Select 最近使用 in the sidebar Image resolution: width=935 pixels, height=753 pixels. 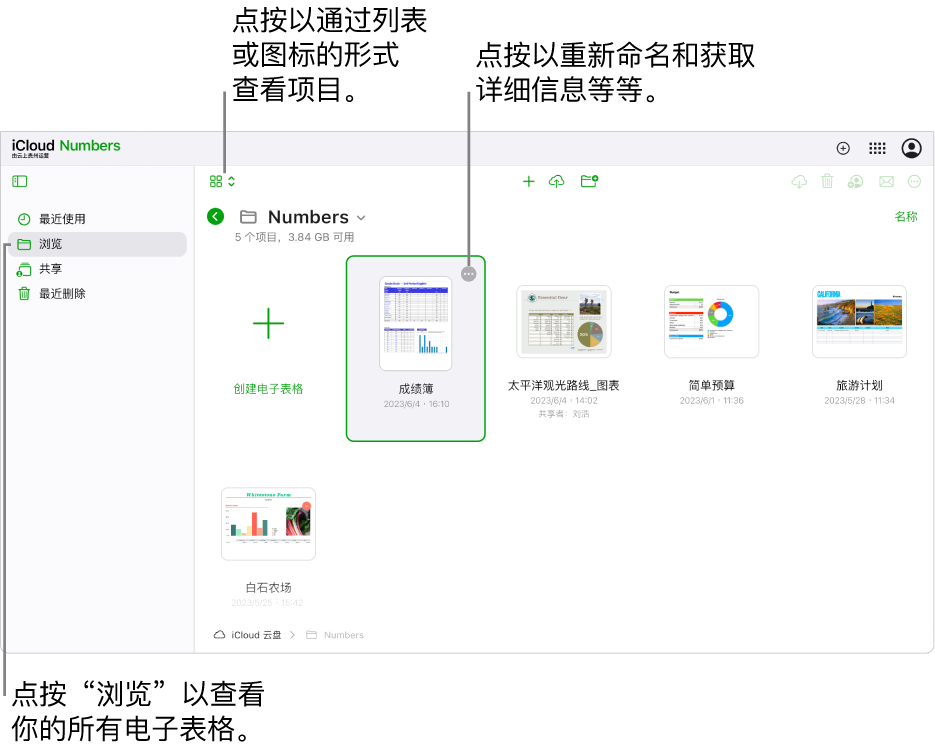coord(65,219)
